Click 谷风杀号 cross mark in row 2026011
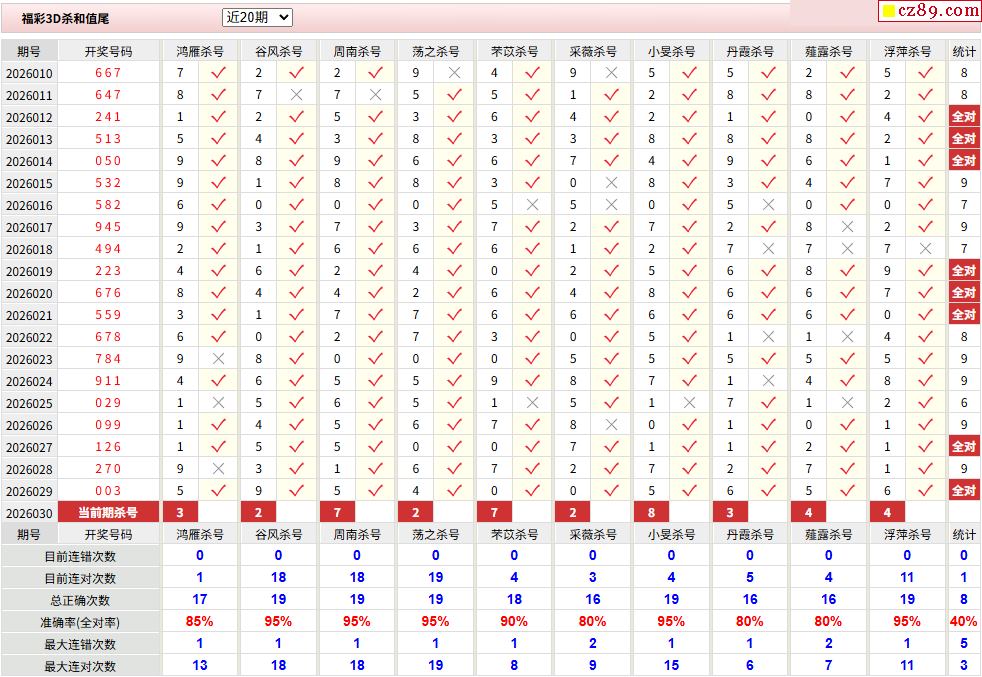Screen dimensions: 982x677 coord(296,95)
